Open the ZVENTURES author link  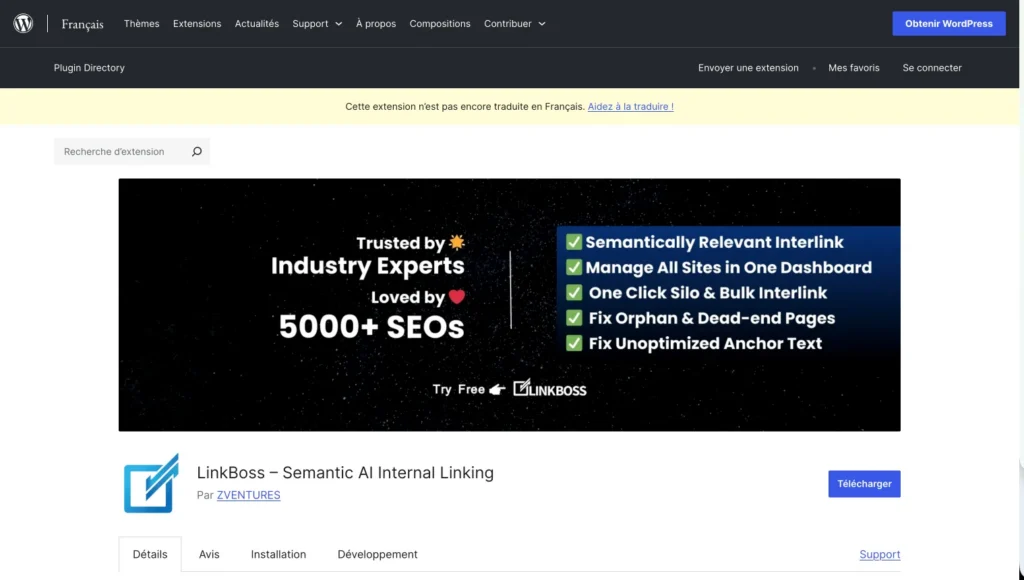pos(248,495)
